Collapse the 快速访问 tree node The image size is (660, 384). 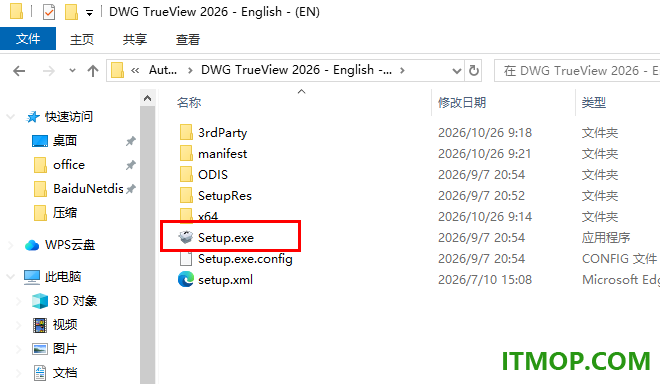[11, 117]
